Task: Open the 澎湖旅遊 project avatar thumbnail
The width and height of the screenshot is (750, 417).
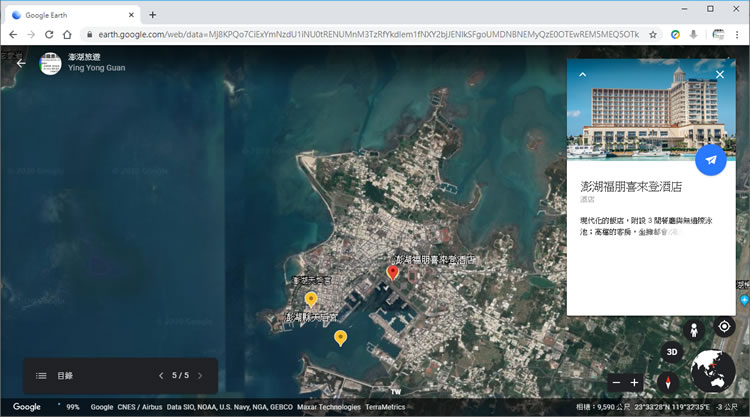Action: [50, 64]
